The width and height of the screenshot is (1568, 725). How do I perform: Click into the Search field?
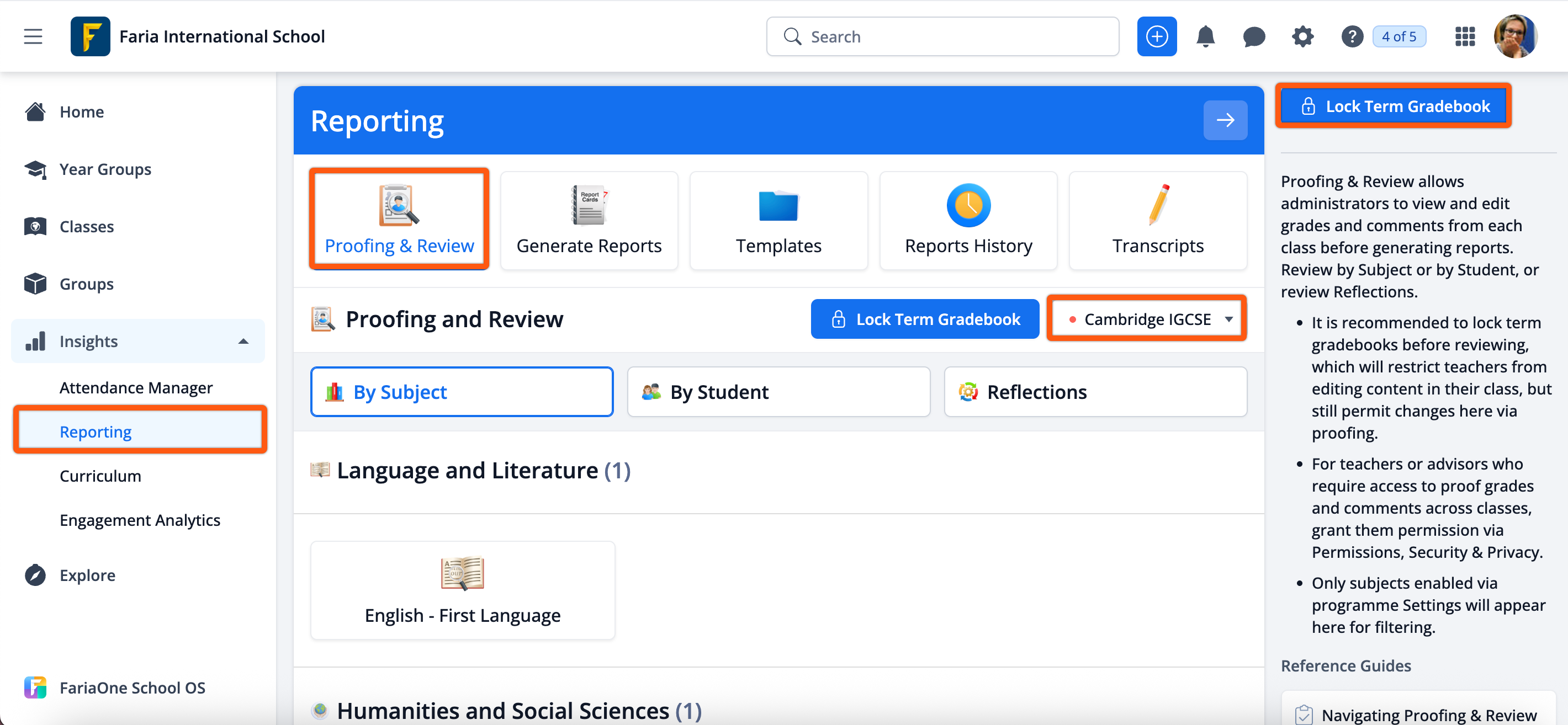(x=942, y=36)
